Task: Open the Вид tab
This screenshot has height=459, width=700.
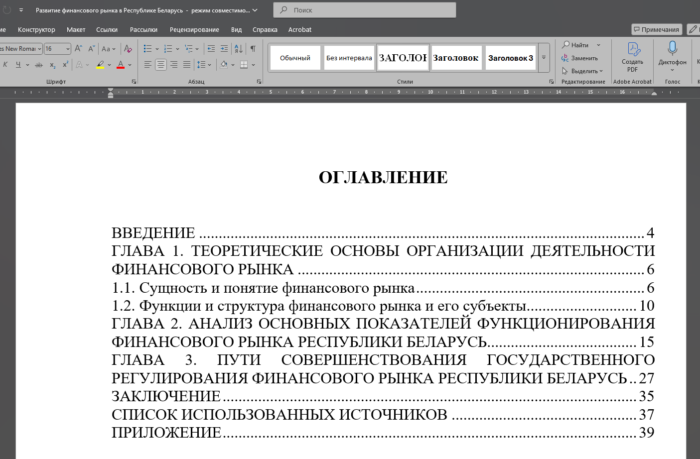Action: pos(236,29)
